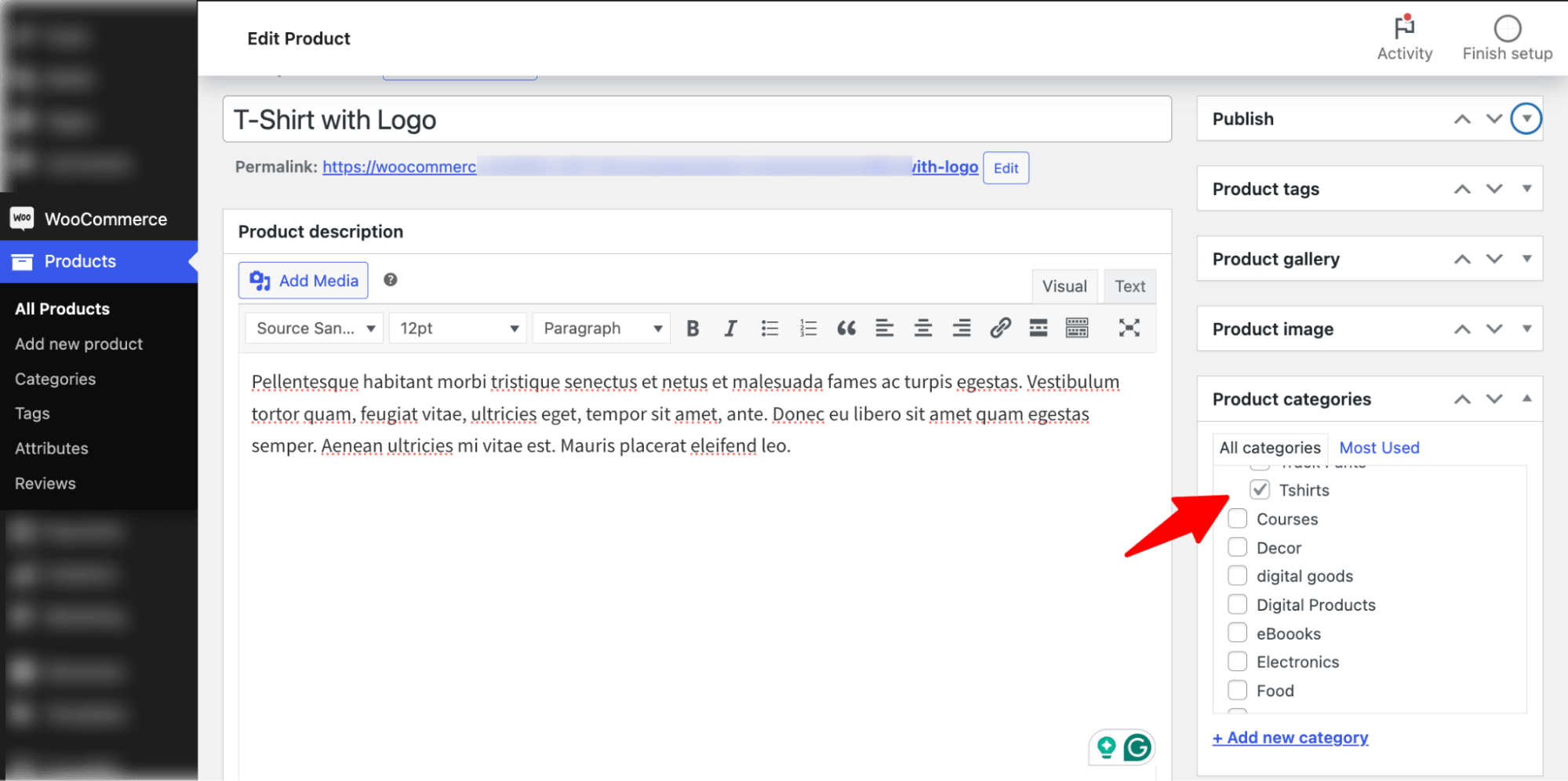1568x781 pixels.
Task: Show the Most Used categories tab
Action: [1379, 449]
